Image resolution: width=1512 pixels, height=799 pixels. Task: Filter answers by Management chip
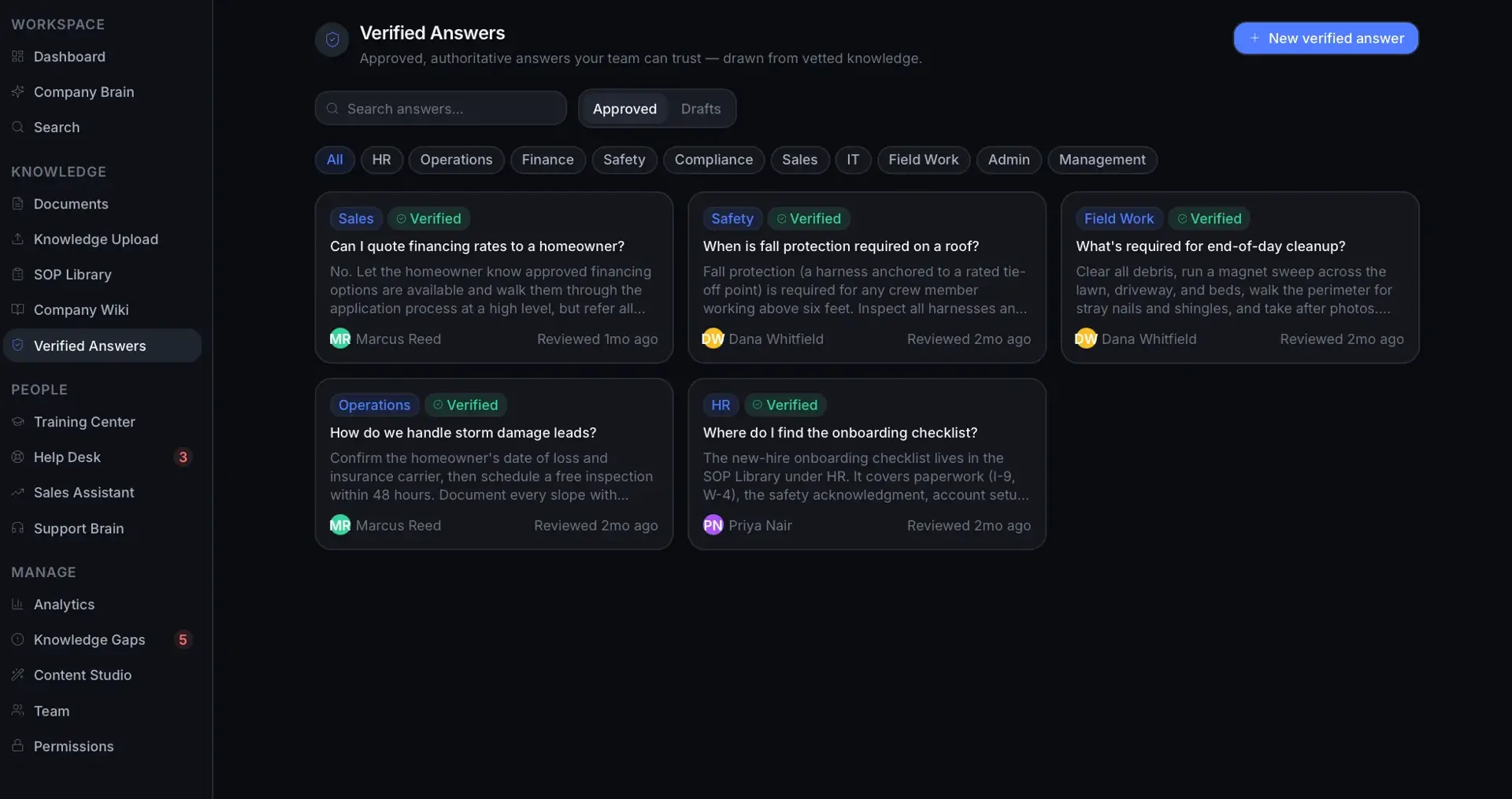pos(1102,160)
